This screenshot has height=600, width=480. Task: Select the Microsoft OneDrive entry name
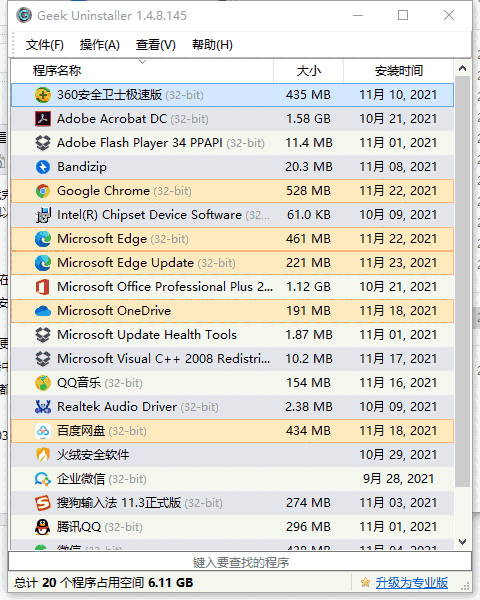[x=114, y=311]
